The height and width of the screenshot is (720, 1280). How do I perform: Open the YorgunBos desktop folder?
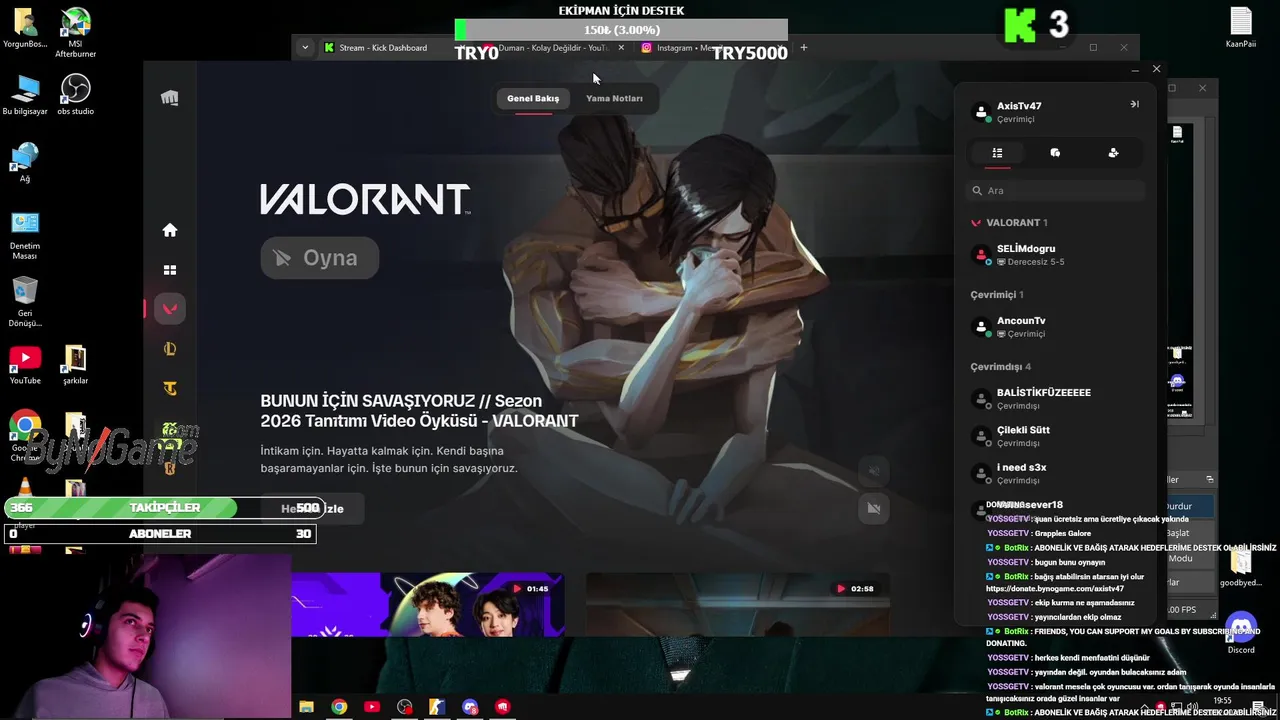coord(25,28)
